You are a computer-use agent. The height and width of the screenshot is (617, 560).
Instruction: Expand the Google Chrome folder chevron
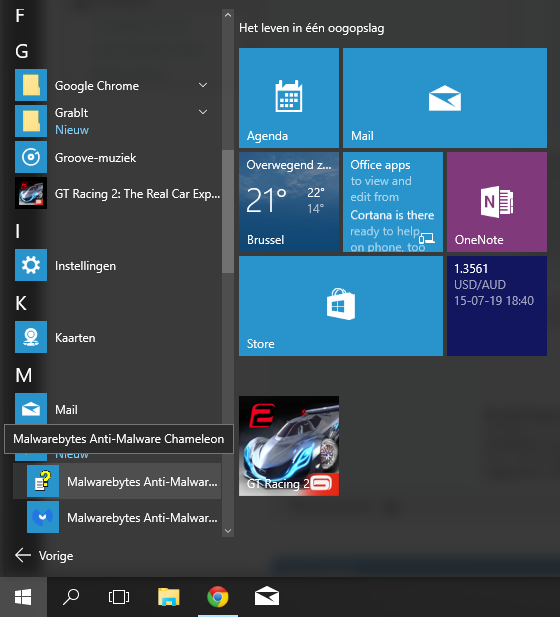click(203, 85)
